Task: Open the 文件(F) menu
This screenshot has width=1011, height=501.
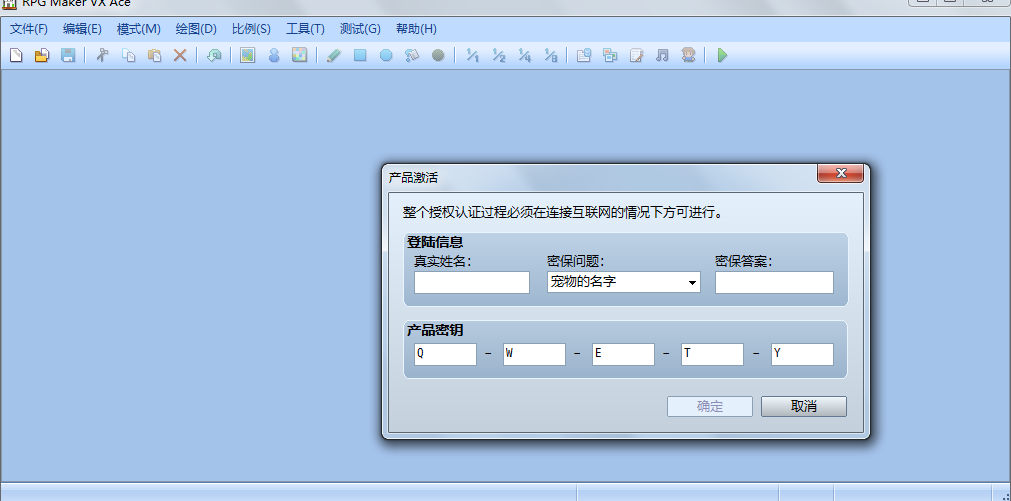Action: (x=29, y=29)
